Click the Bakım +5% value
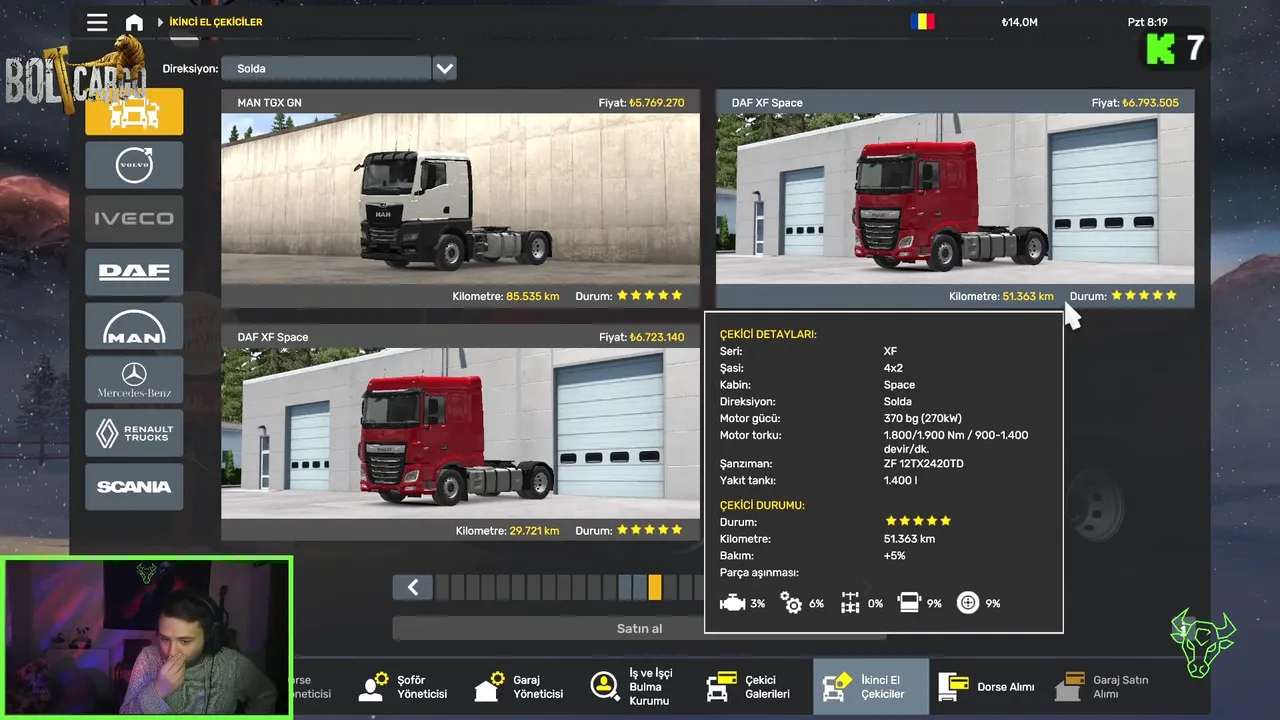Image resolution: width=1280 pixels, height=720 pixels. click(x=895, y=556)
